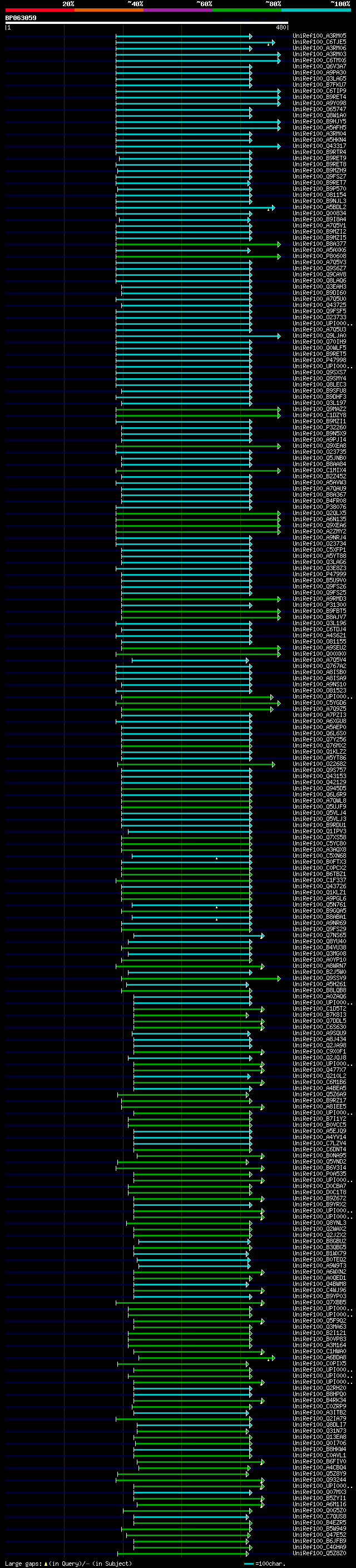Click the cyan ~100% identity legend segment
Screen dimensions: 356x1568
coord(317,10)
